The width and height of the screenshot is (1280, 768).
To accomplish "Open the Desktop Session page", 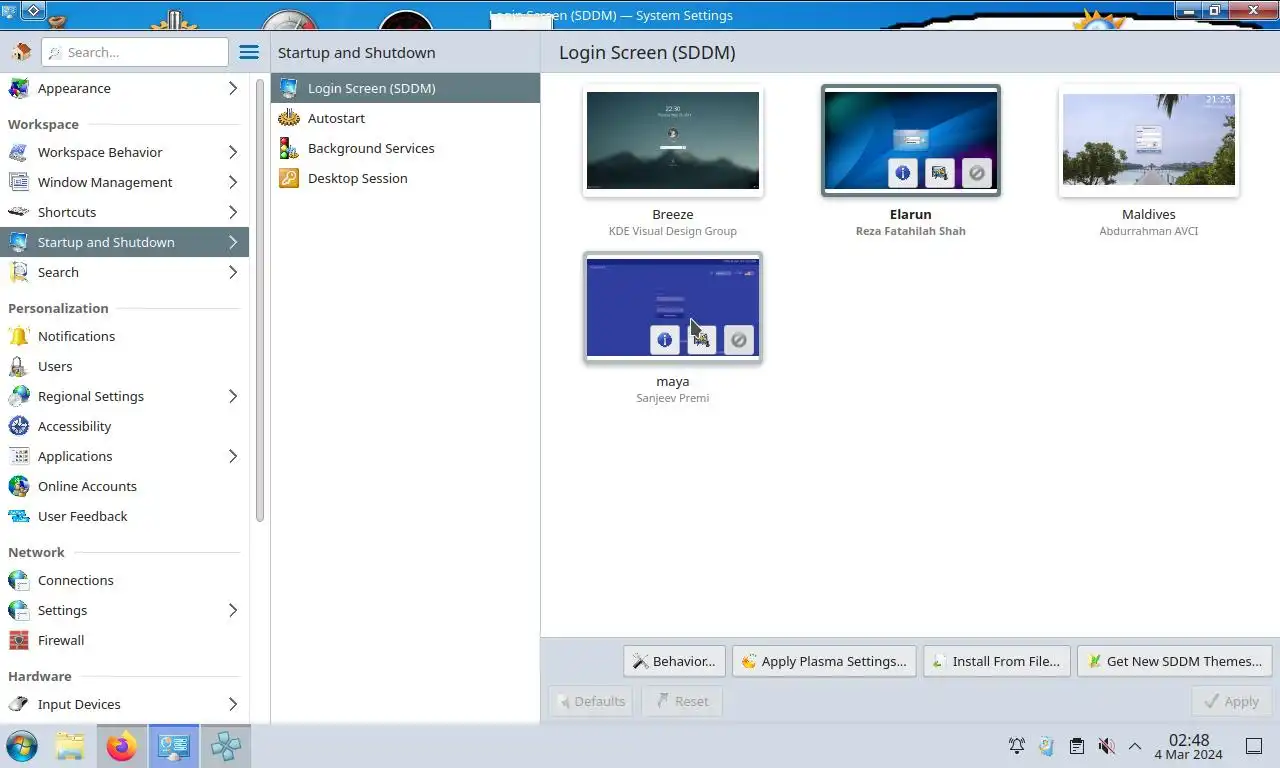I will (405, 178).
